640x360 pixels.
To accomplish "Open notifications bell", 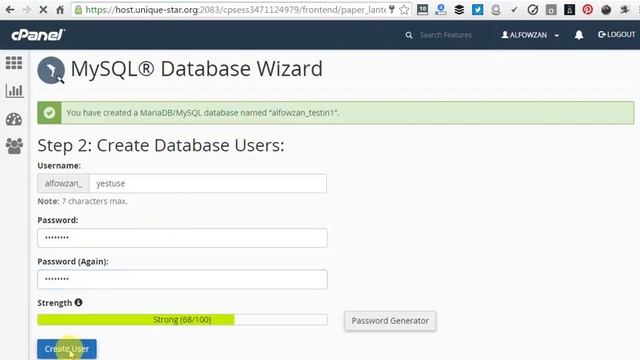I will click(579, 35).
